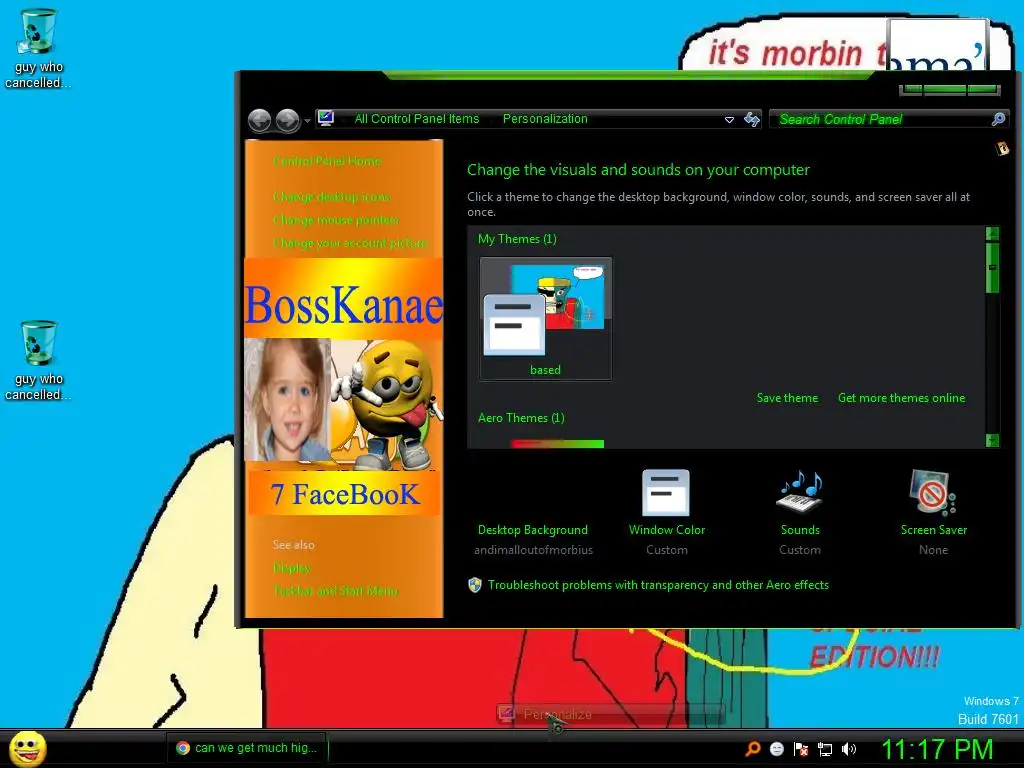Click the Aero Themes (1) heading

point(521,418)
